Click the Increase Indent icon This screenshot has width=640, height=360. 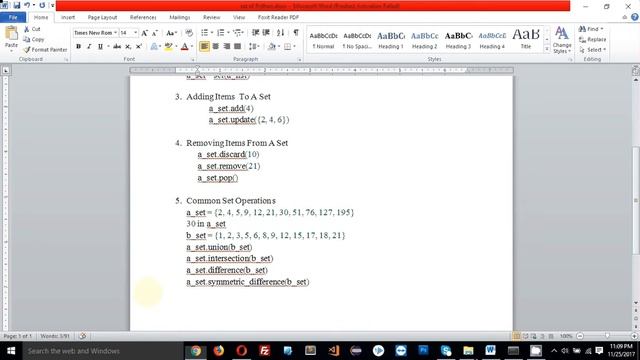click(266, 33)
